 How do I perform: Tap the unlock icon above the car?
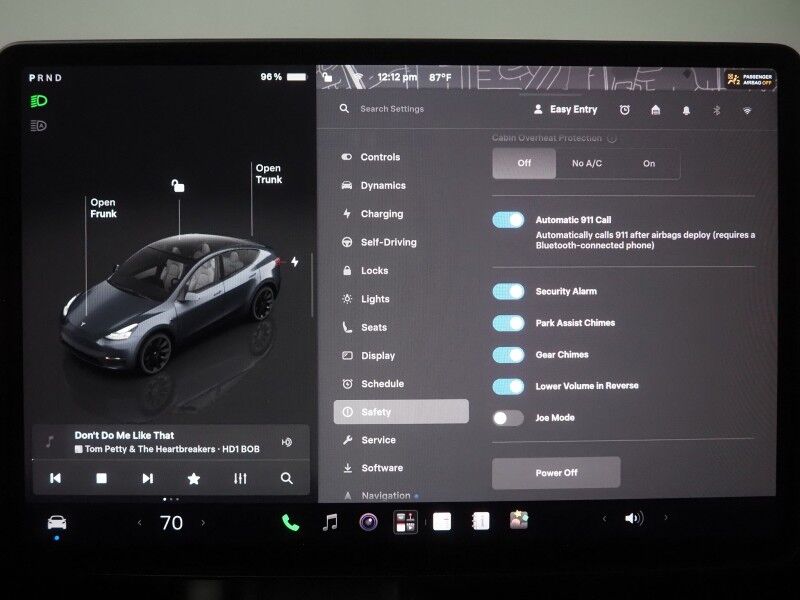click(x=178, y=186)
